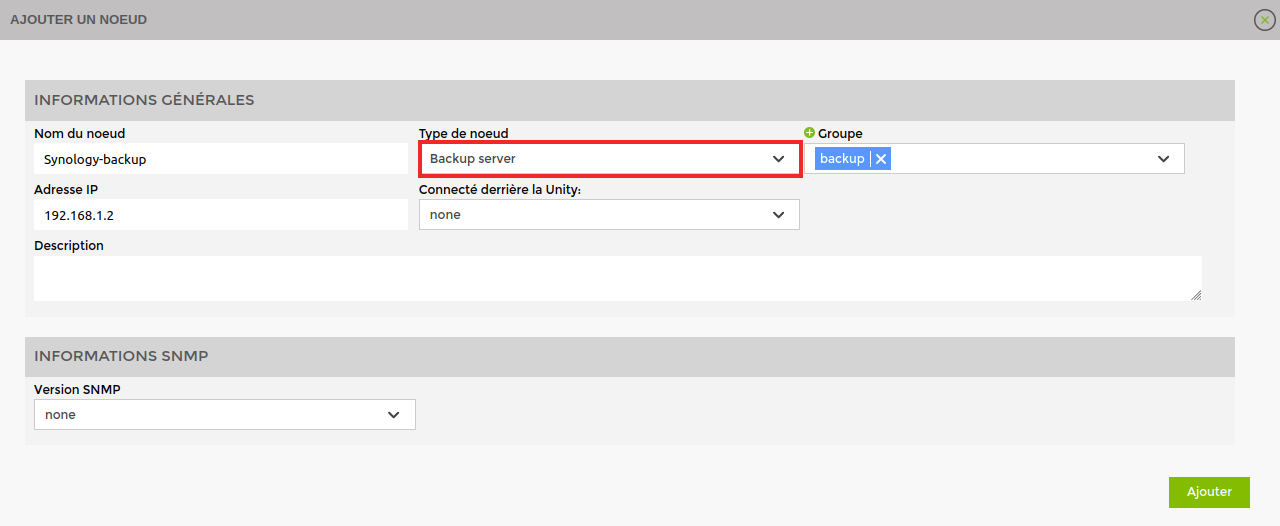Grab the Description field resize handle
The image size is (1280, 526).
tap(1196, 295)
